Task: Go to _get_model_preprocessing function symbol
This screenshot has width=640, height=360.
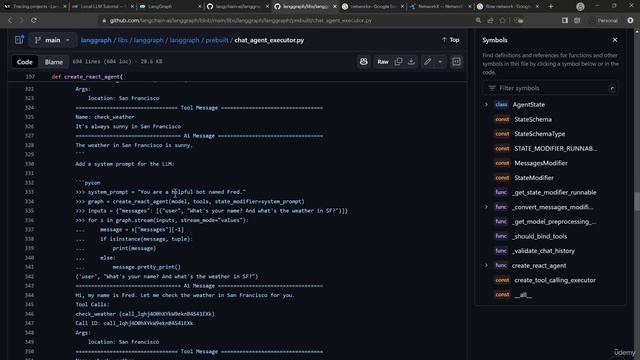Action: (554, 222)
